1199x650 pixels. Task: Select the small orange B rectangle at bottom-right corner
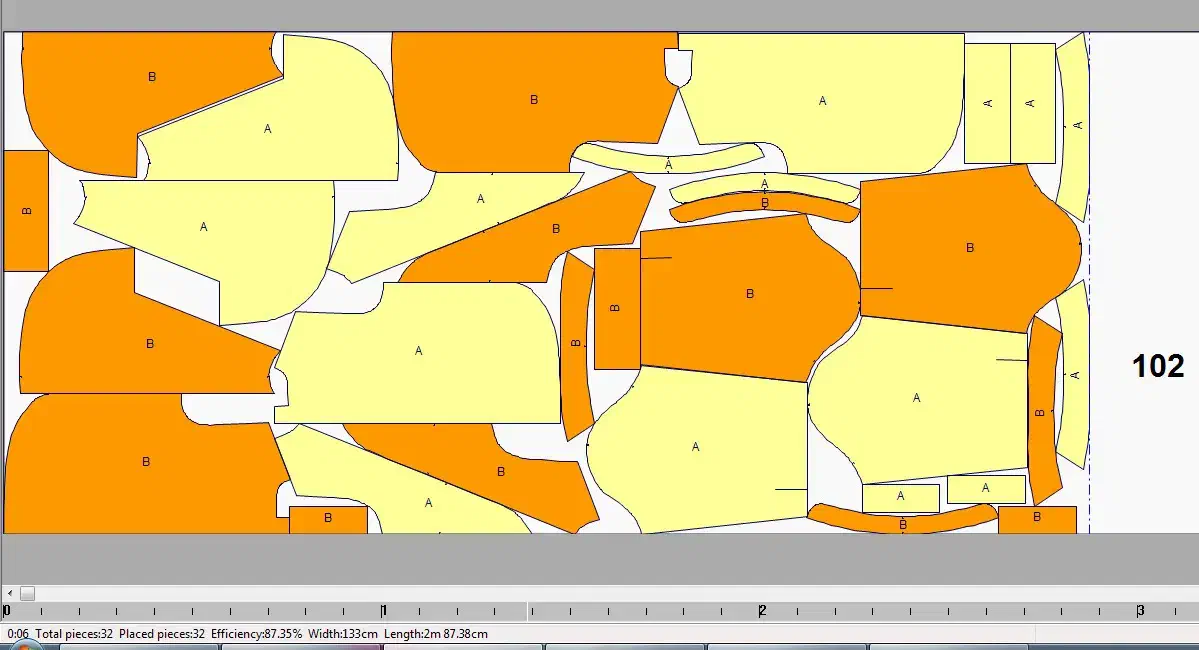1037,519
